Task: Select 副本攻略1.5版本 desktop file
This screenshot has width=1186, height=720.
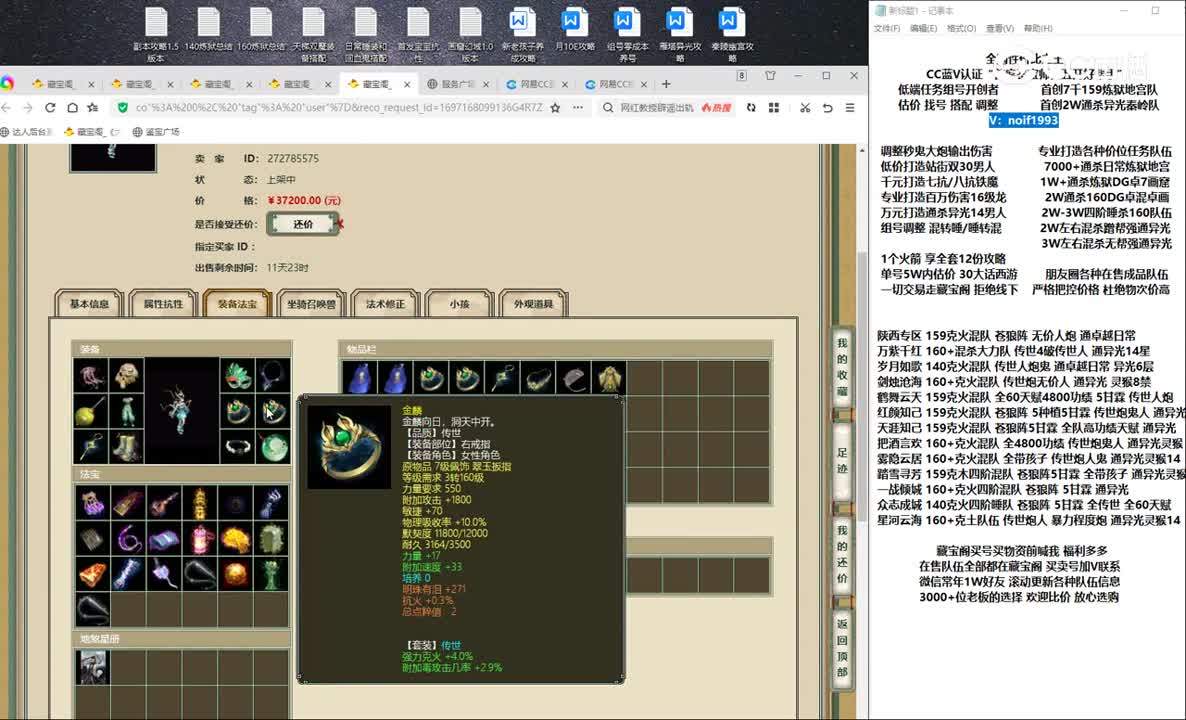Action: (156, 35)
